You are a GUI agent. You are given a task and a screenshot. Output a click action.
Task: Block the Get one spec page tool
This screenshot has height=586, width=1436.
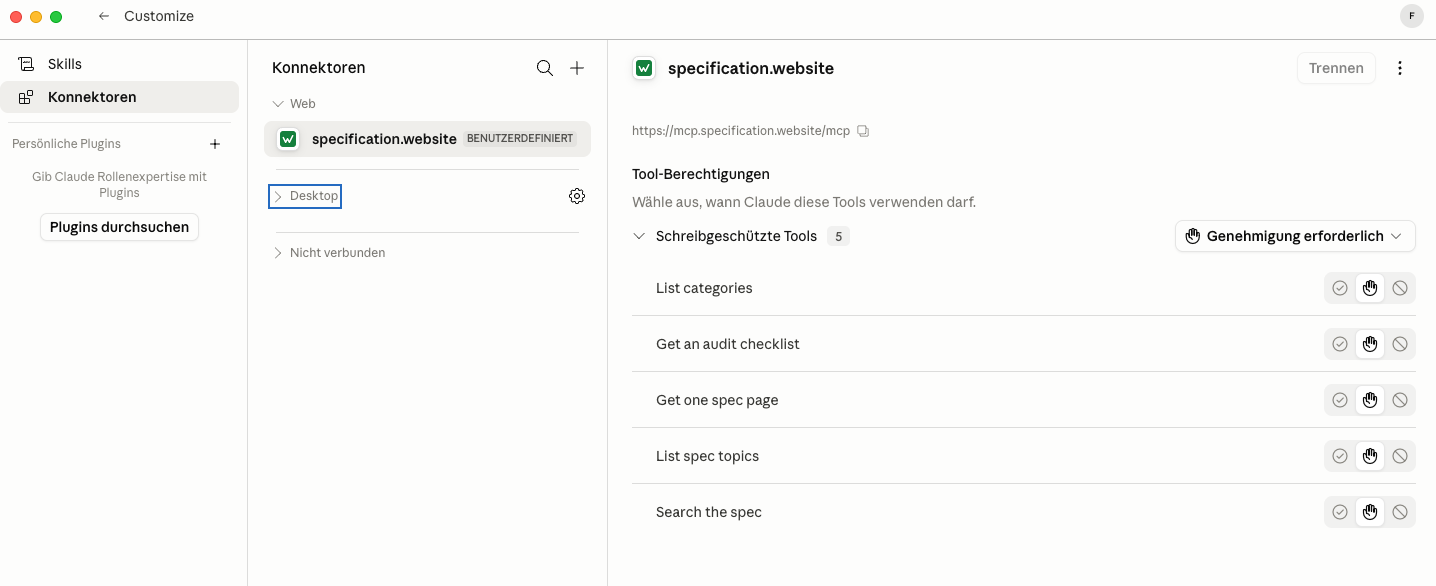(x=1400, y=400)
